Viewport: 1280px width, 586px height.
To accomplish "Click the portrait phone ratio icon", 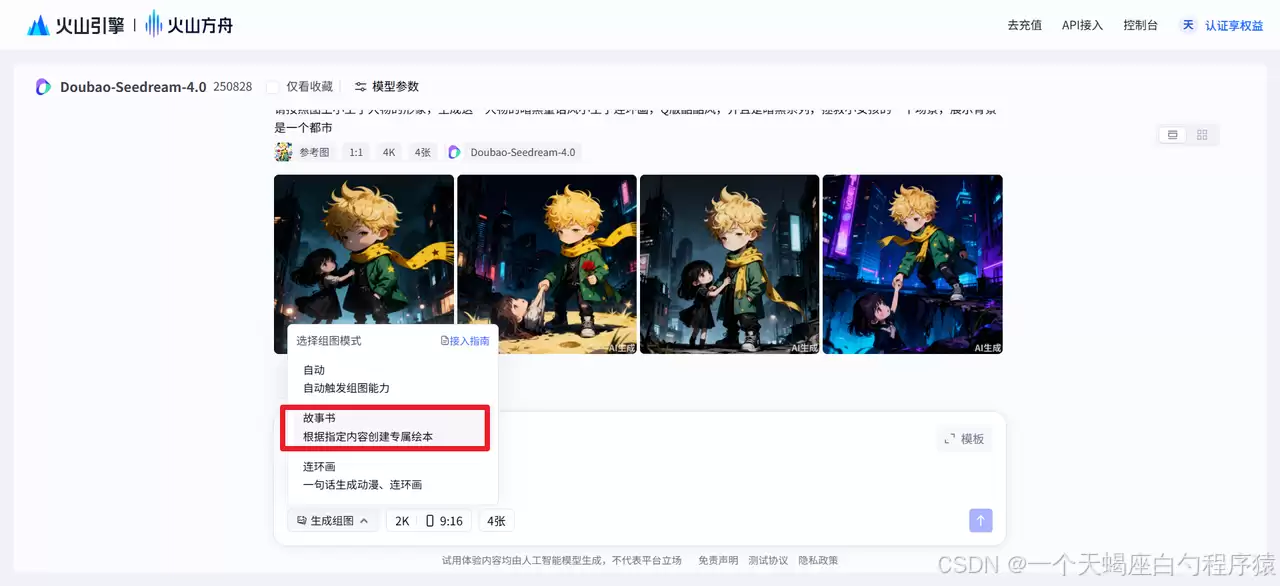I will pyautogui.click(x=430, y=521).
